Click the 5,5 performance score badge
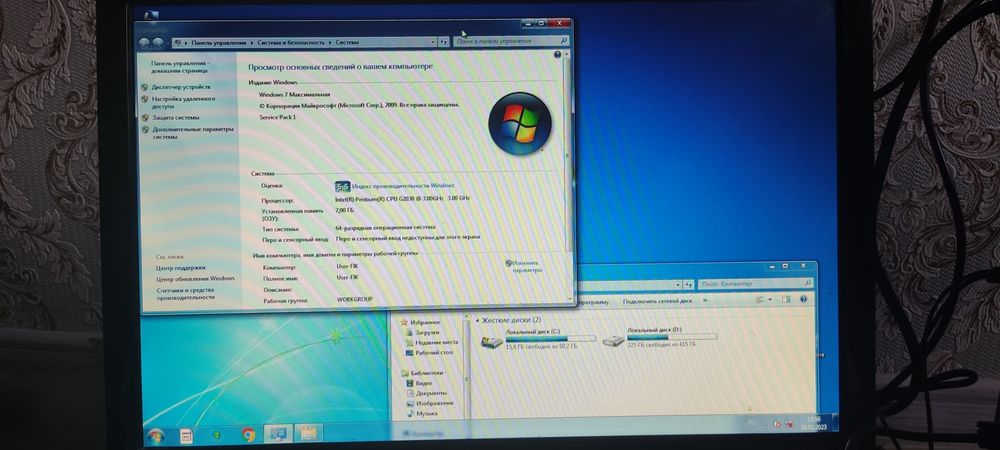Image resolution: width=1000 pixels, height=450 pixels. (342, 186)
